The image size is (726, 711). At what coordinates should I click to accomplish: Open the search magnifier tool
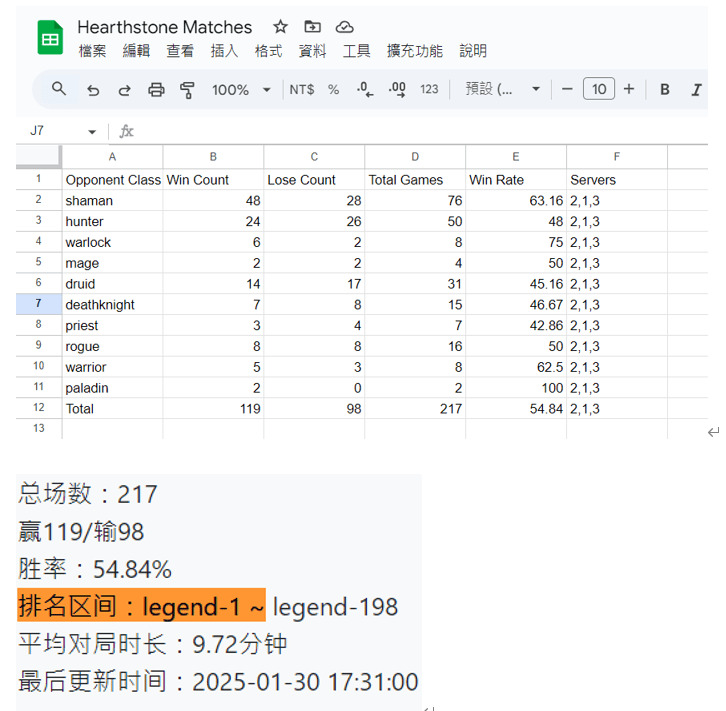(59, 89)
